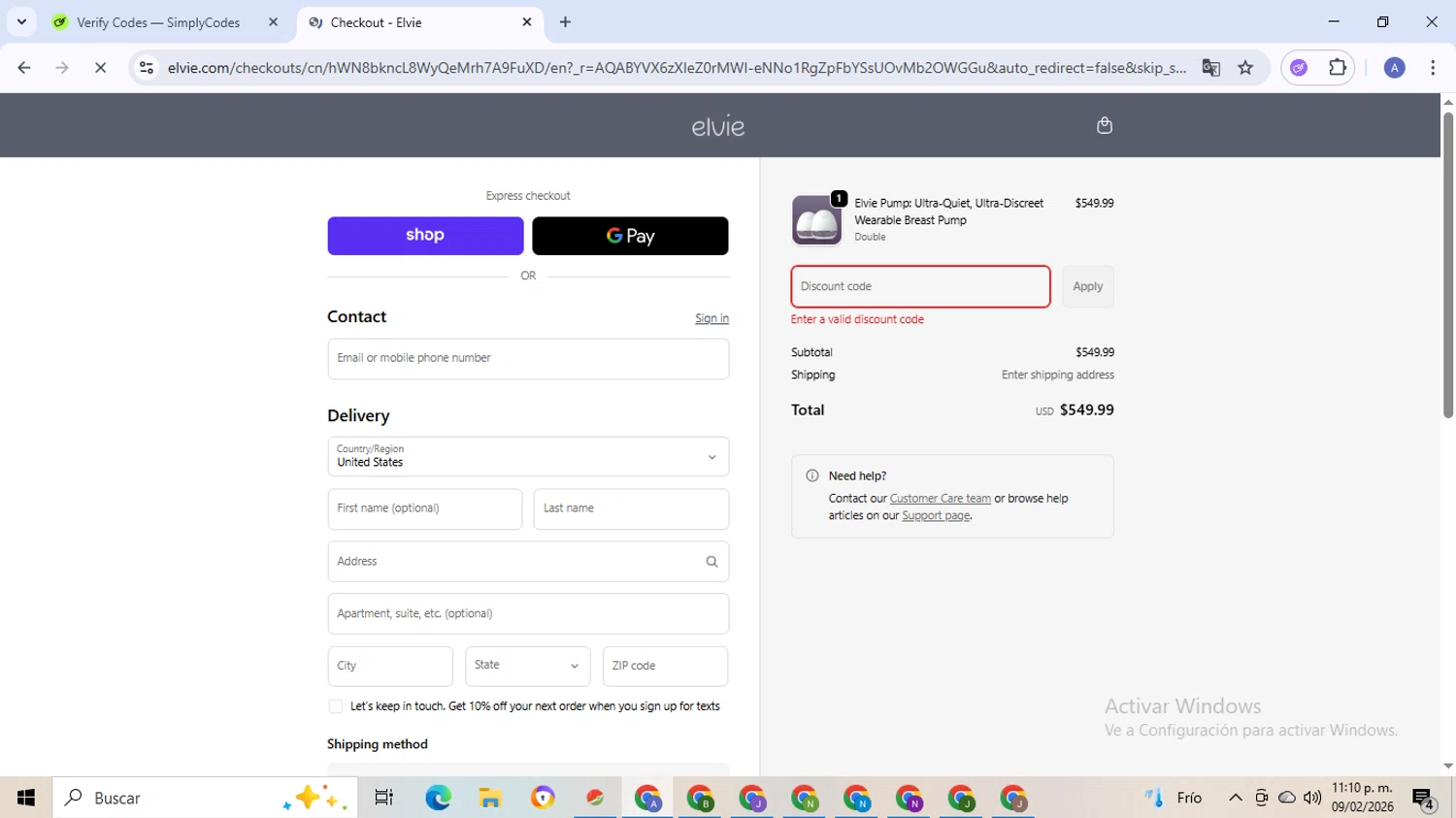The height and width of the screenshot is (818, 1456).
Task: Pay with the Google Pay button
Action: tap(630, 236)
